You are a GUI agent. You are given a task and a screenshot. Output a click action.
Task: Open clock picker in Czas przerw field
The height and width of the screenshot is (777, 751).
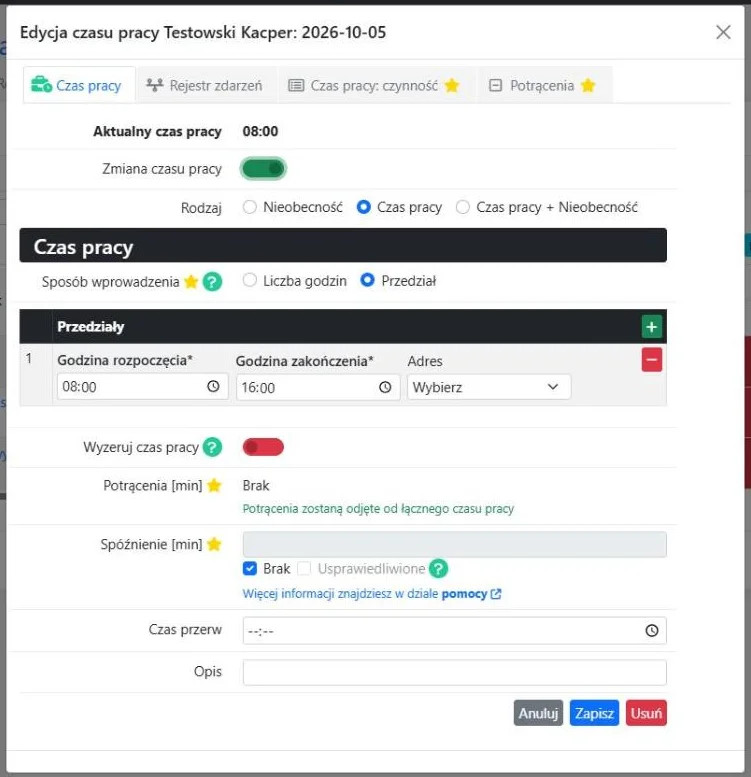coord(652,630)
